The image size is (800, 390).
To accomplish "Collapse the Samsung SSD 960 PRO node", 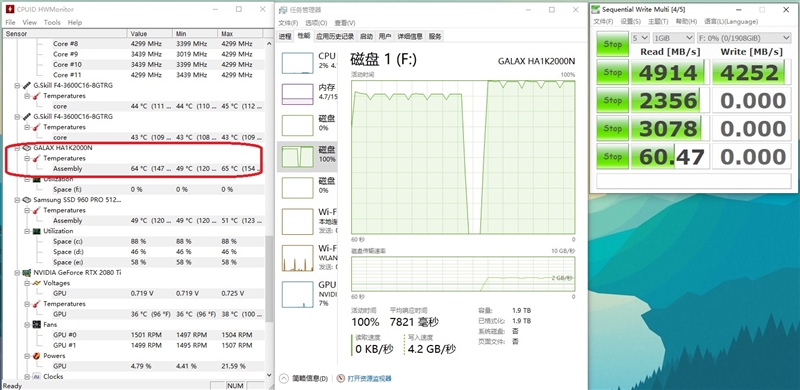I will pyautogui.click(x=17, y=200).
